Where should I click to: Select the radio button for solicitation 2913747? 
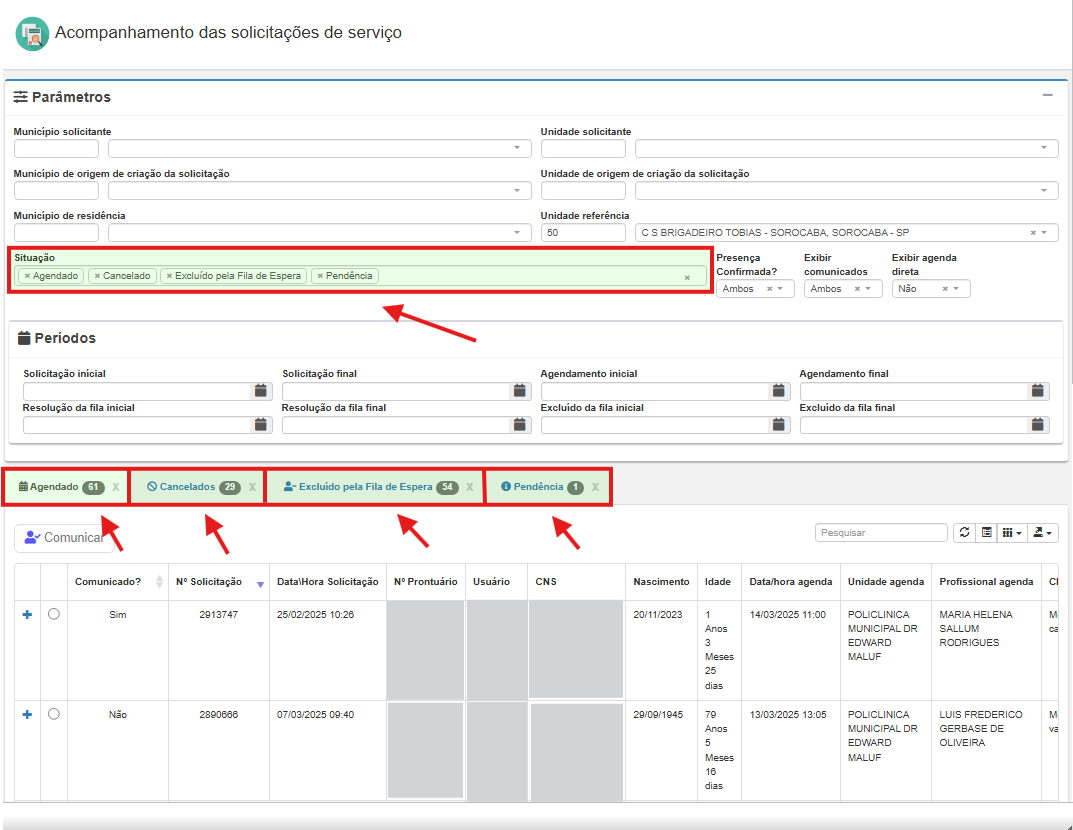(54, 614)
